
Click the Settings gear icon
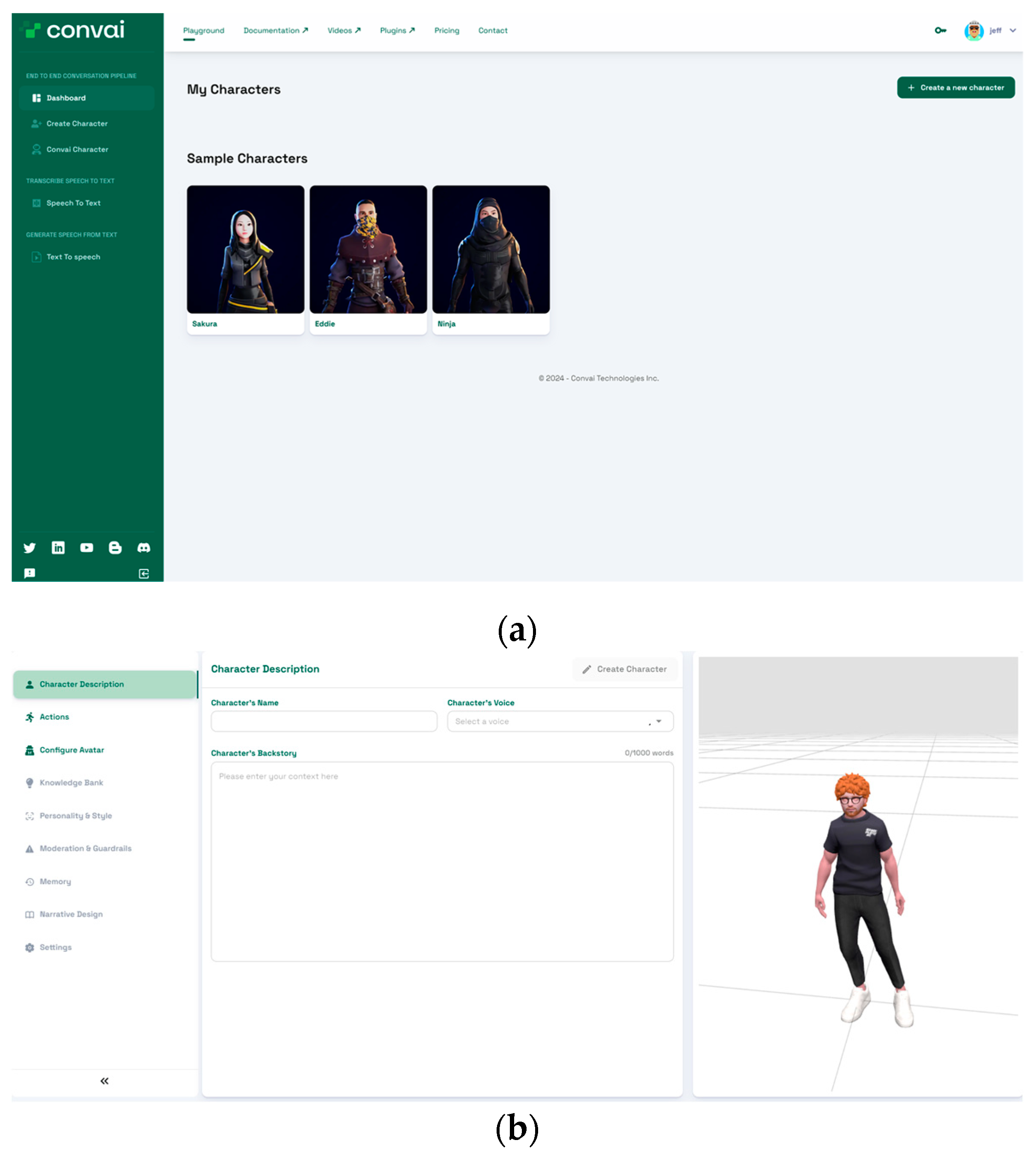point(30,948)
